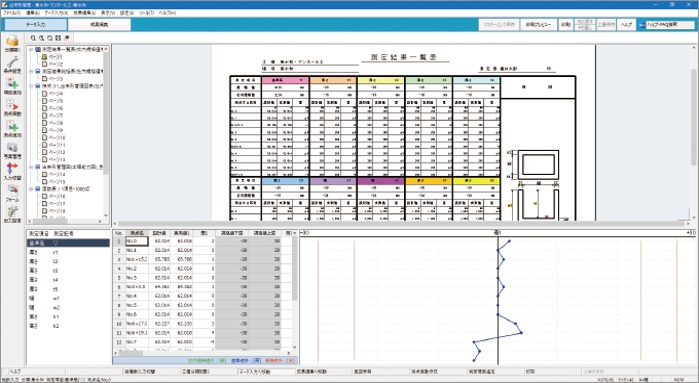Open the フォーム sidebar tool

point(12,193)
